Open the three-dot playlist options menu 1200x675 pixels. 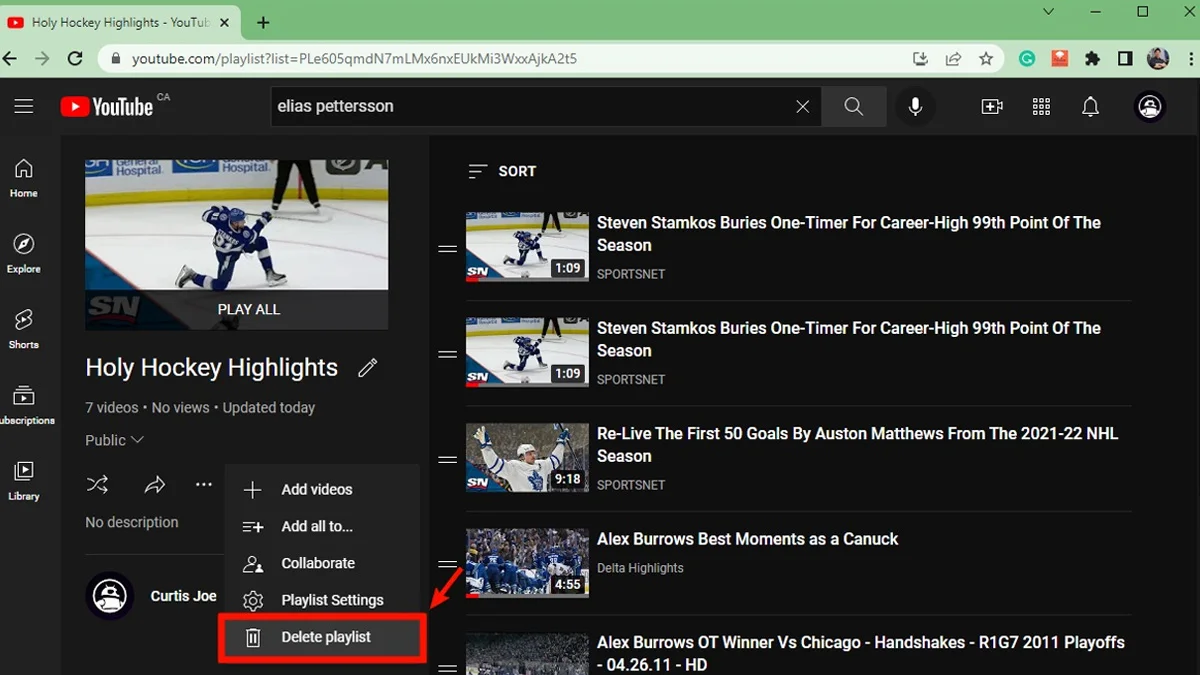pos(204,485)
